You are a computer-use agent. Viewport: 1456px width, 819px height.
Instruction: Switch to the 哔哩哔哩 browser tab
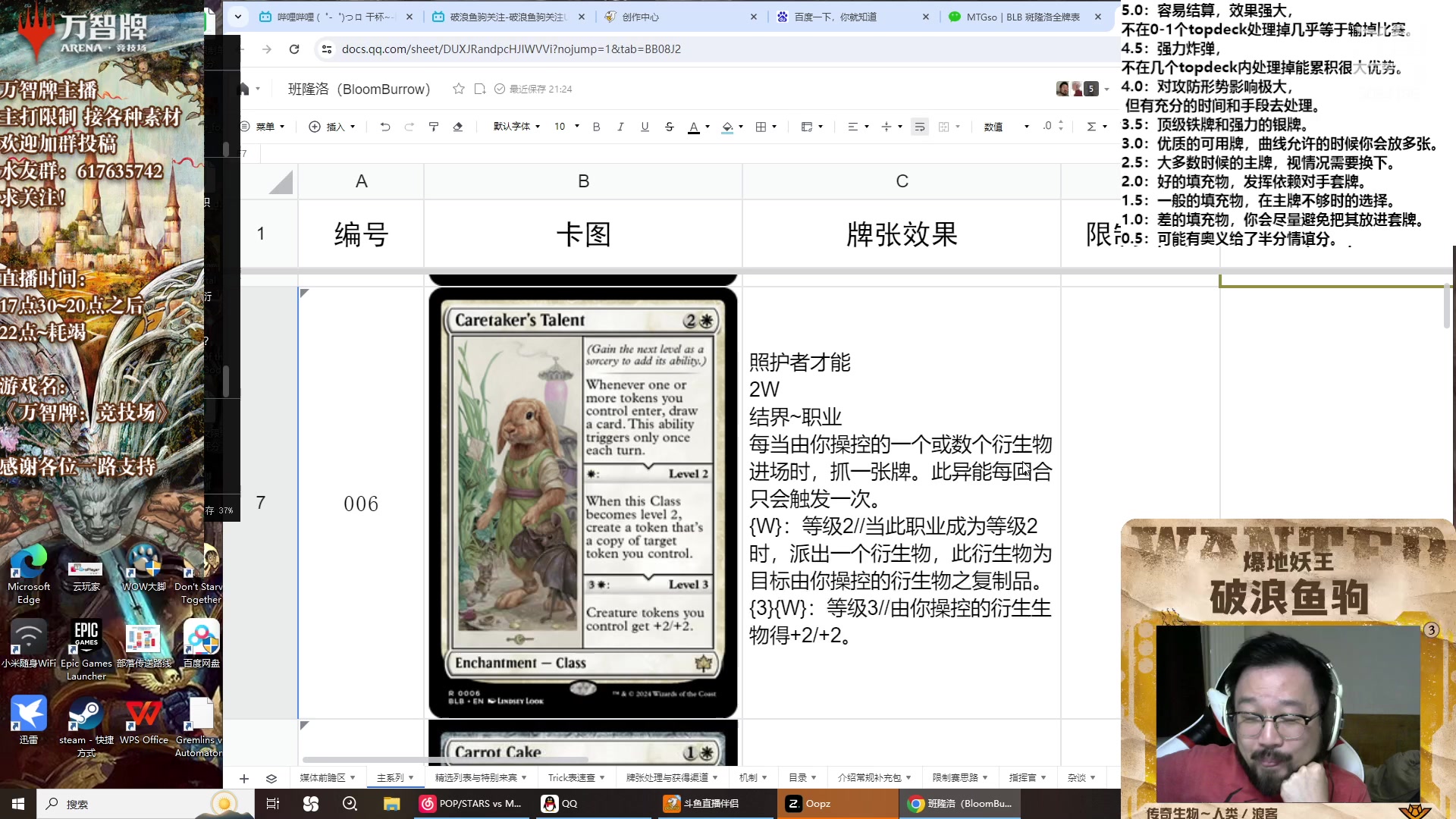click(335, 17)
